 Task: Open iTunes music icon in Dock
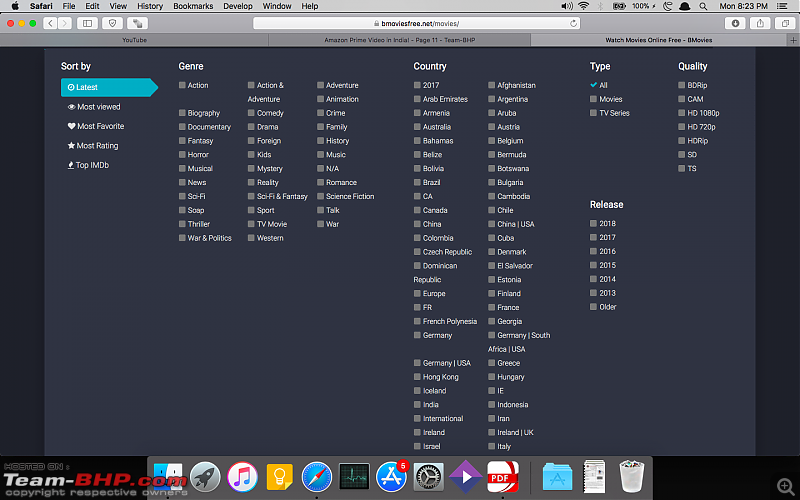click(x=242, y=477)
